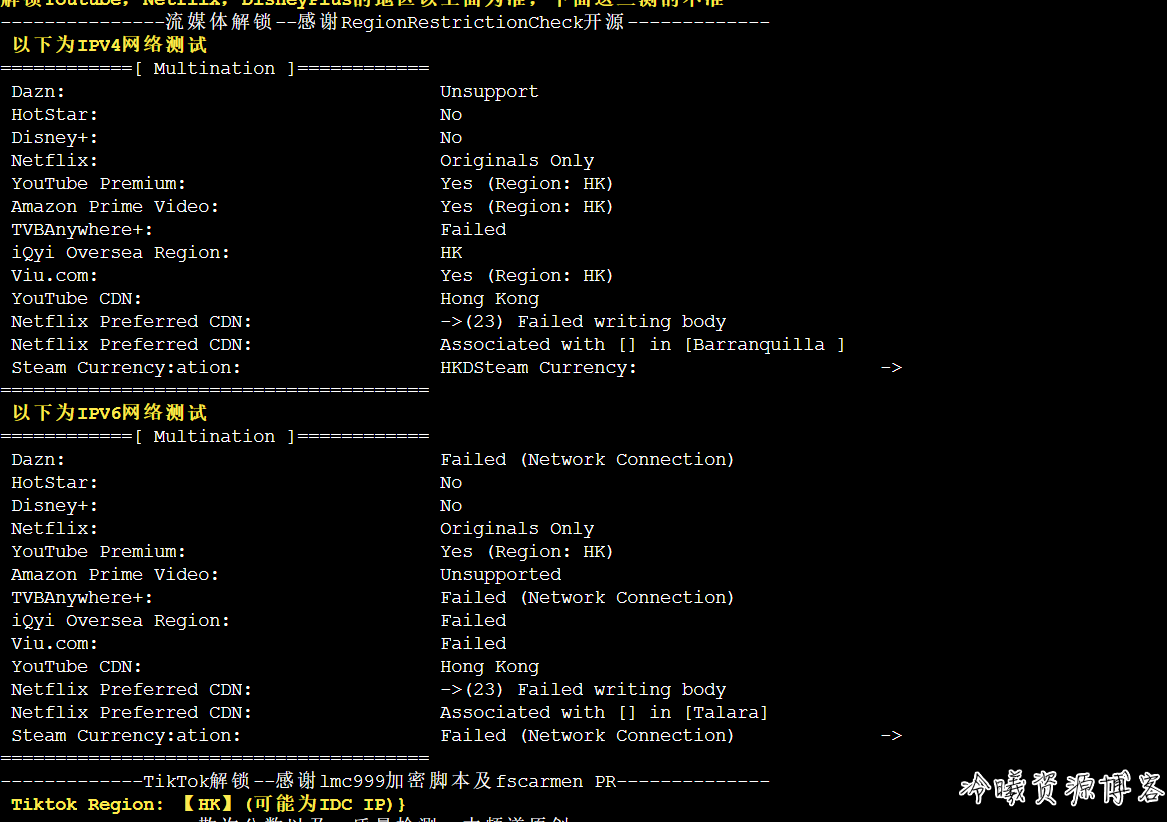Click 'Multination' header under the IPV6 heading

214,436
